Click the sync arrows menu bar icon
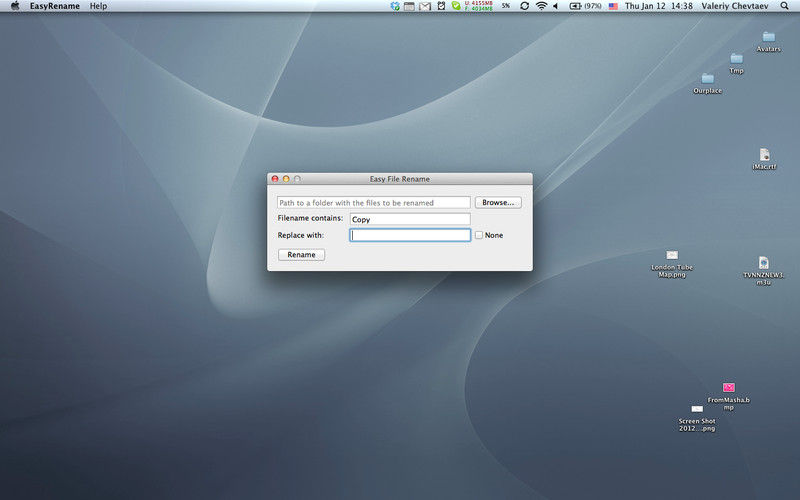Image resolution: width=800 pixels, height=500 pixels. [524, 6]
